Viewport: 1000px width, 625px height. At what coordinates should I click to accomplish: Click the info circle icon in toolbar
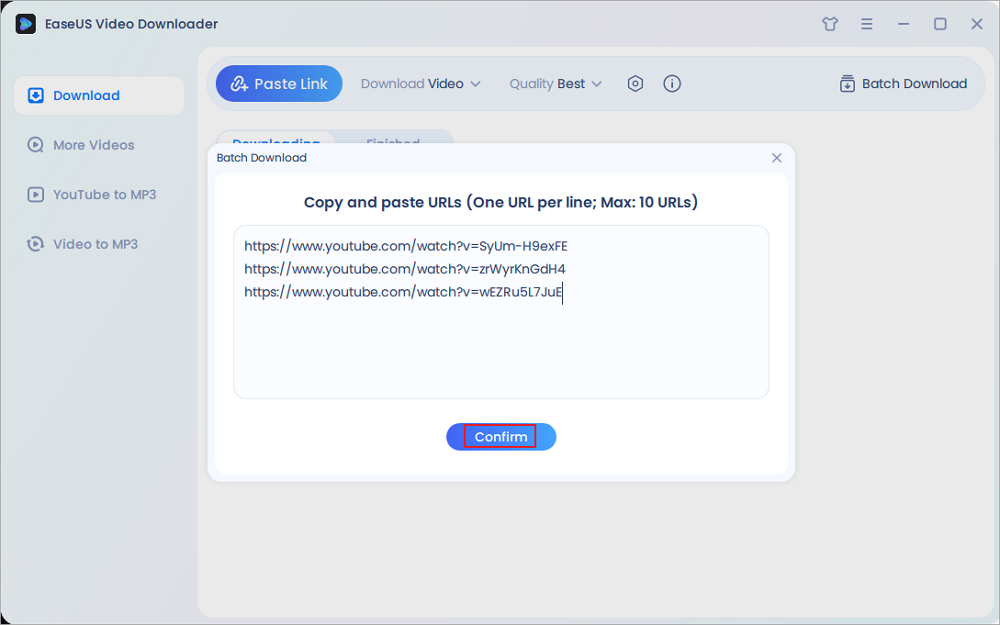pos(672,84)
